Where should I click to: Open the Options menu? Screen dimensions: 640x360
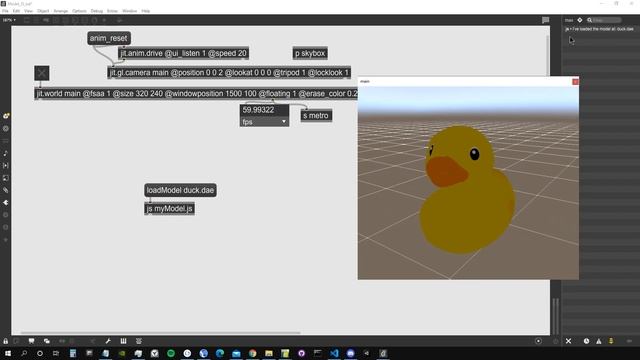coord(79,11)
